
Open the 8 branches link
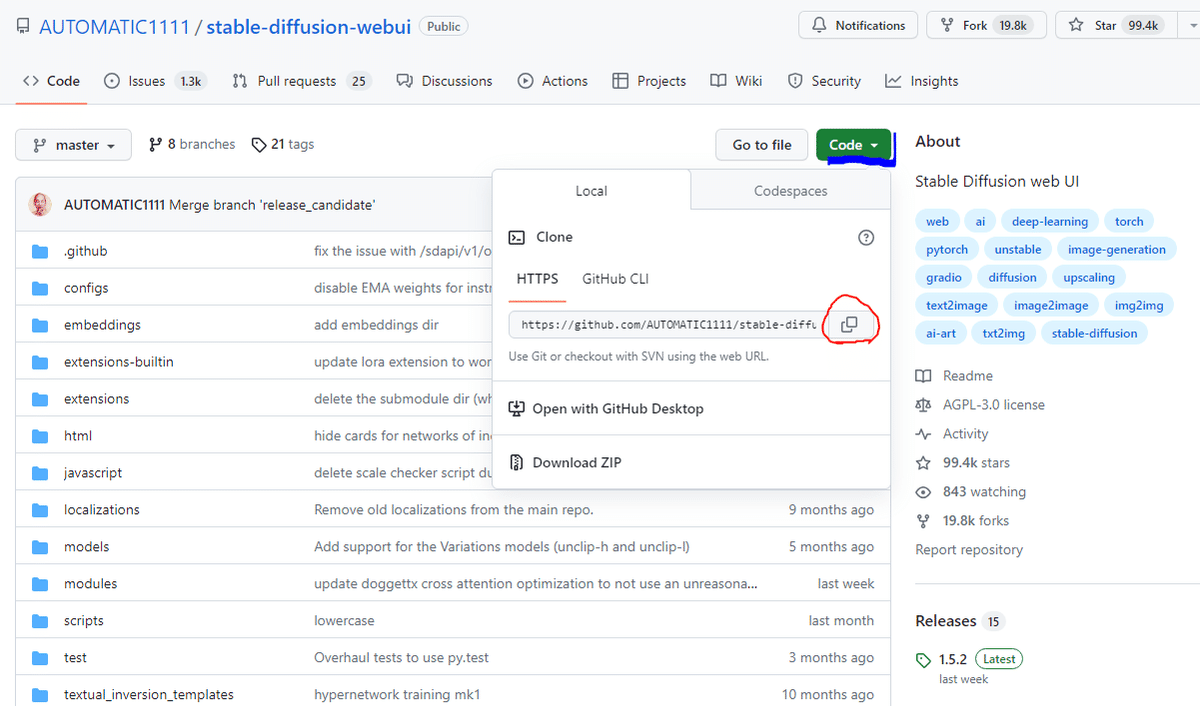192,144
